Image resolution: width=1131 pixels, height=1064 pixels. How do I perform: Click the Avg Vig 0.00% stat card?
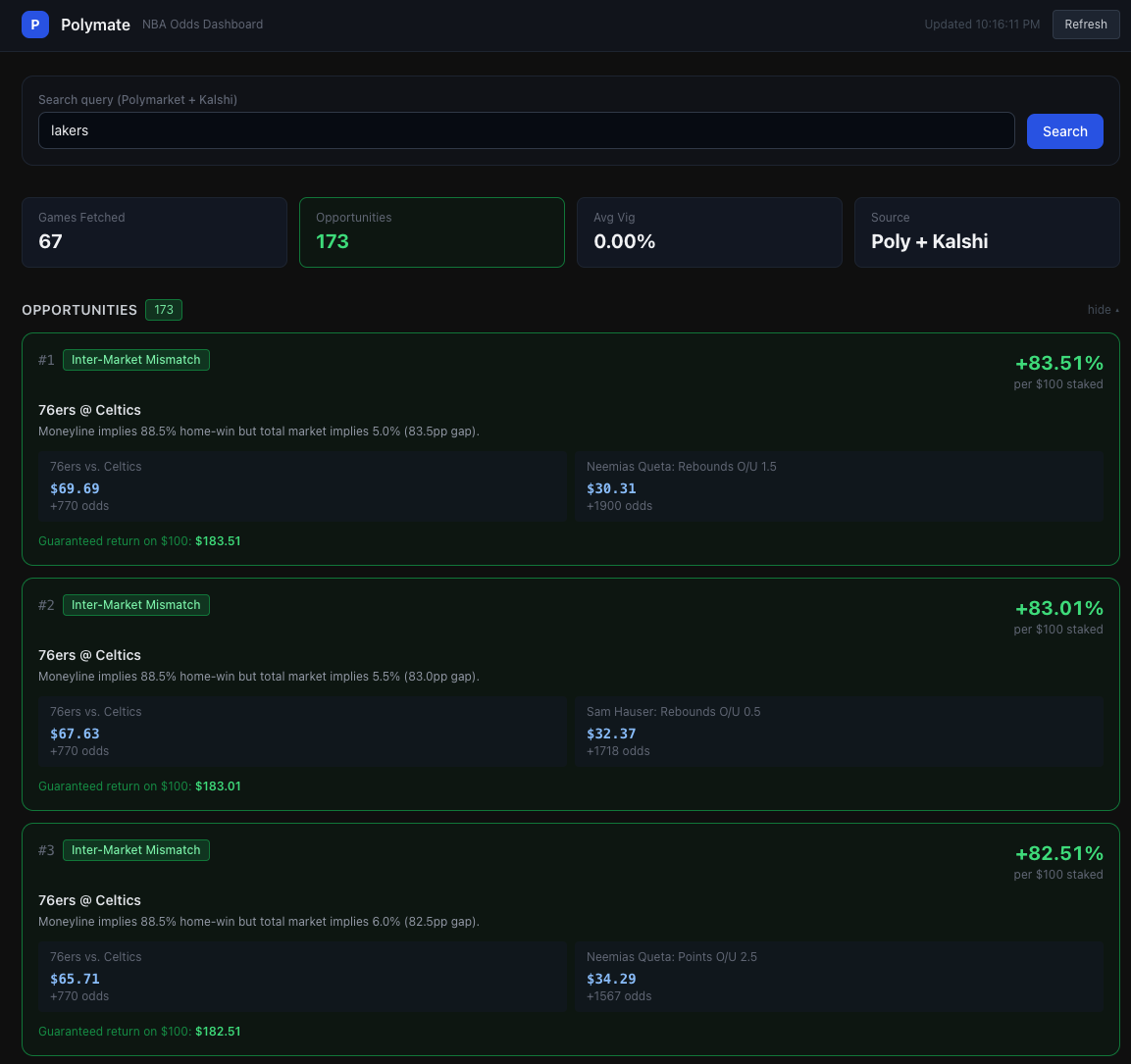tap(709, 232)
